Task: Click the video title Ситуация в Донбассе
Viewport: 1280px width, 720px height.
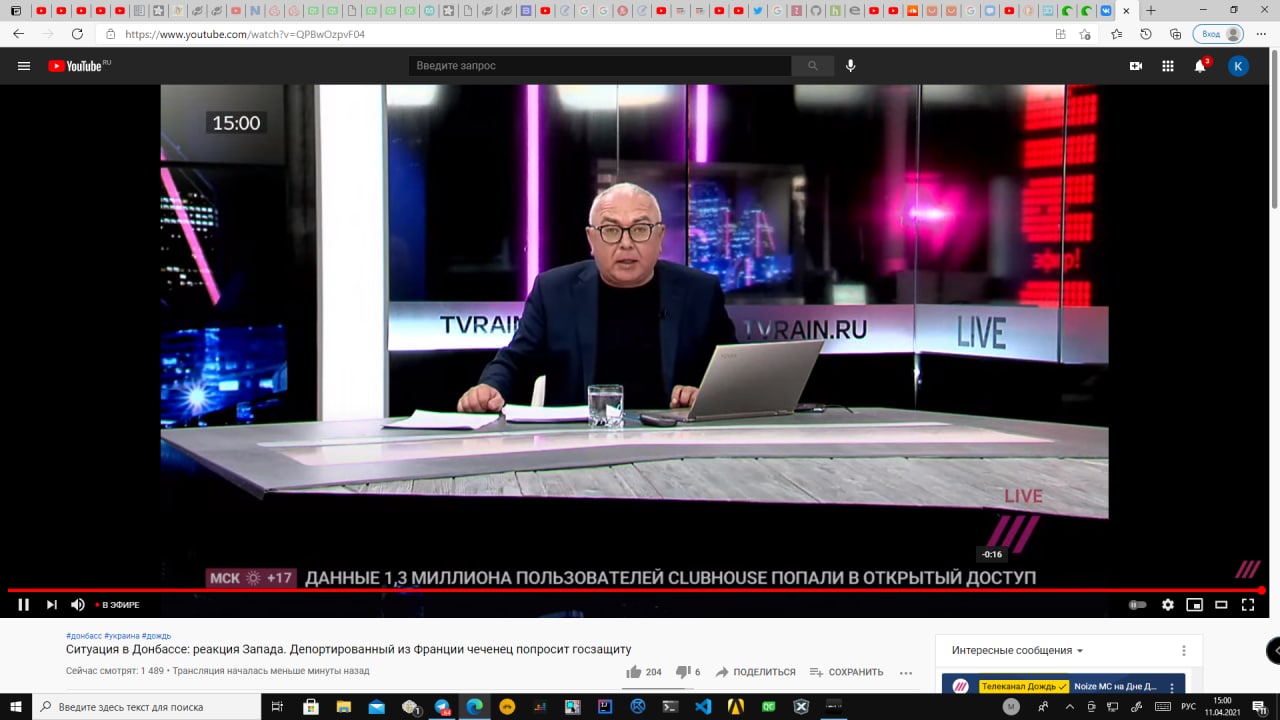Action: tap(349, 650)
